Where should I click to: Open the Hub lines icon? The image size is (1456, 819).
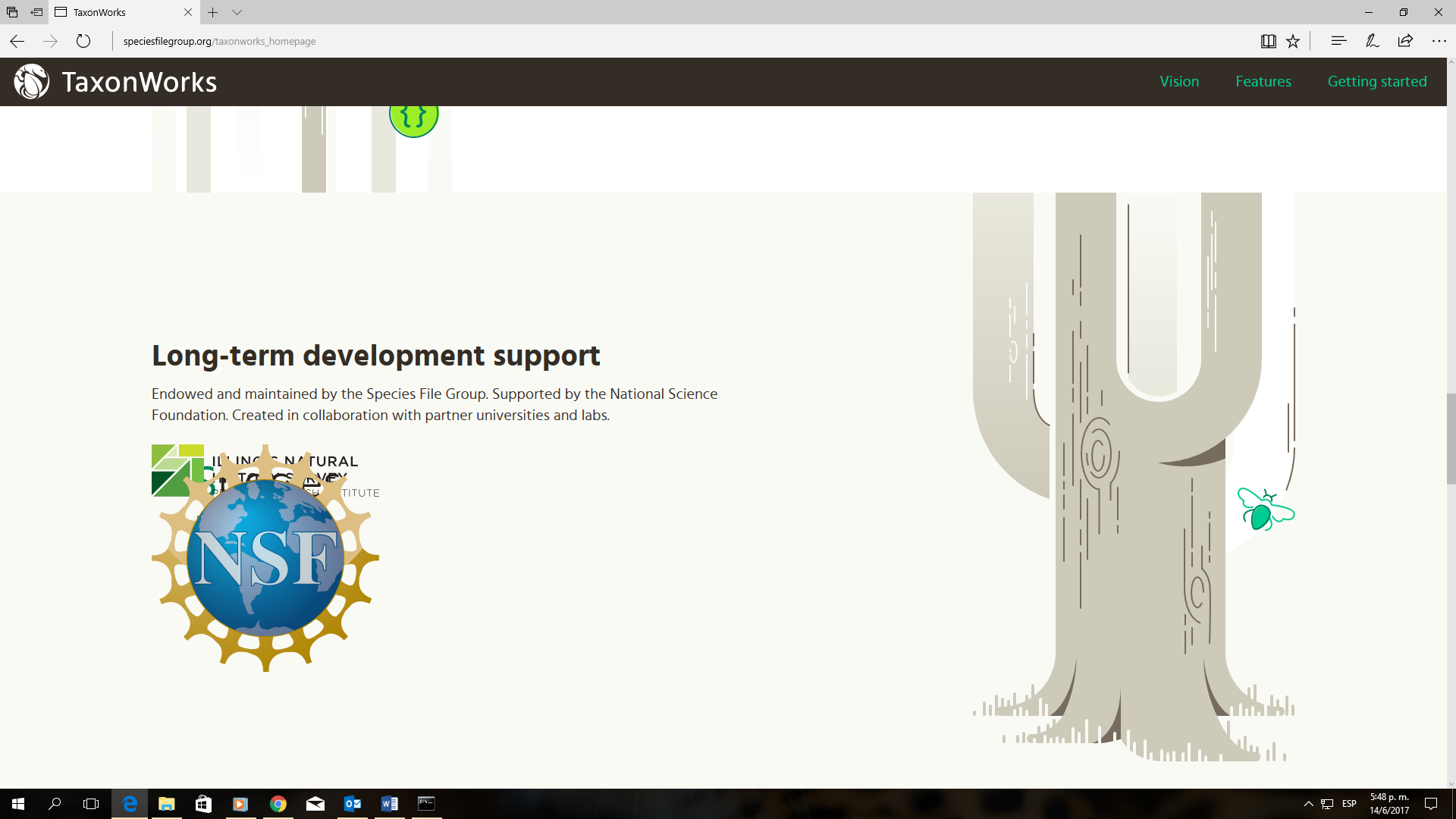(x=1338, y=41)
